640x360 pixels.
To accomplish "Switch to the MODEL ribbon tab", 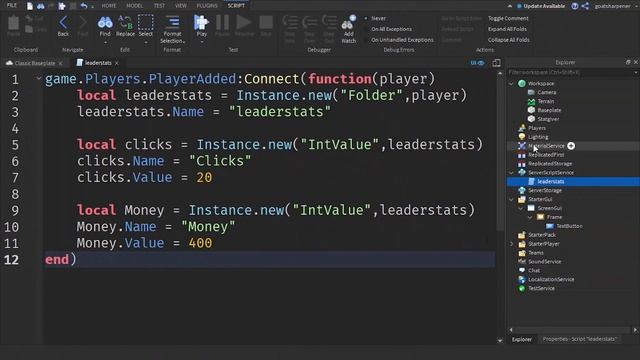I will (x=134, y=6).
